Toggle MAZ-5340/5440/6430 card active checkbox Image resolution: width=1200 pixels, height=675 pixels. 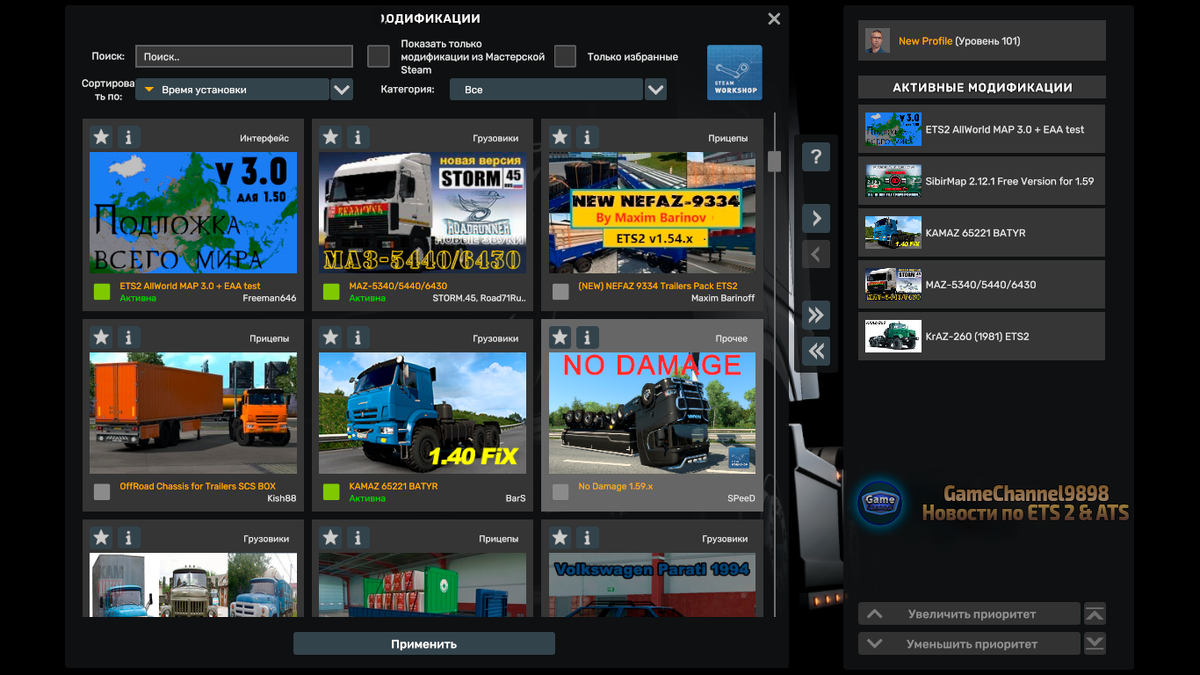point(331,292)
